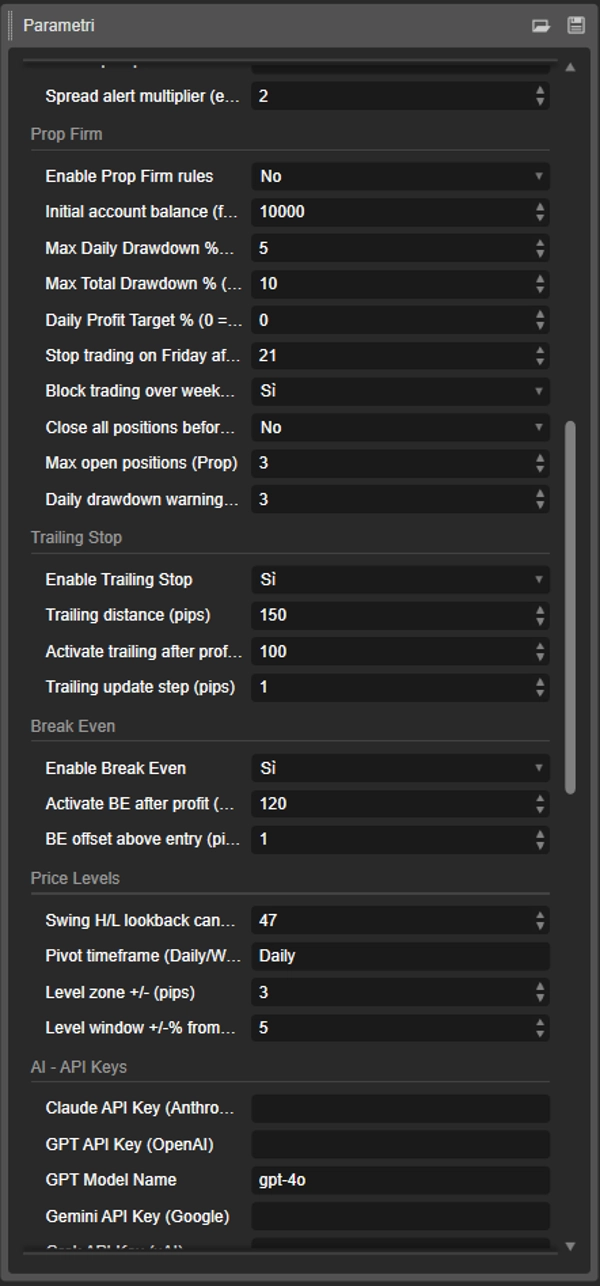Open Close all positions before dropdown
This screenshot has width=600, height=1286.
(x=400, y=427)
